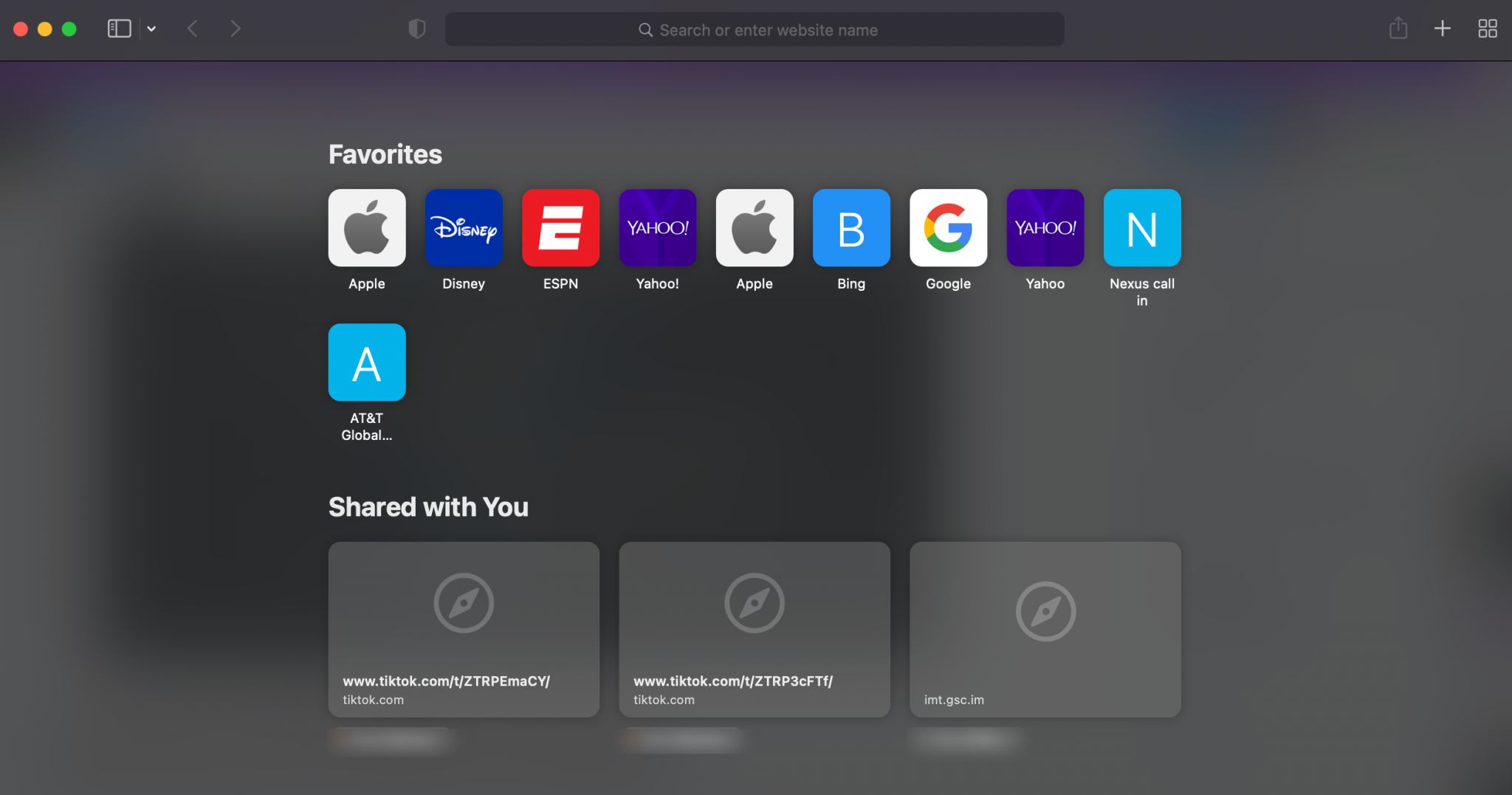Open the Disney favorite

point(463,227)
